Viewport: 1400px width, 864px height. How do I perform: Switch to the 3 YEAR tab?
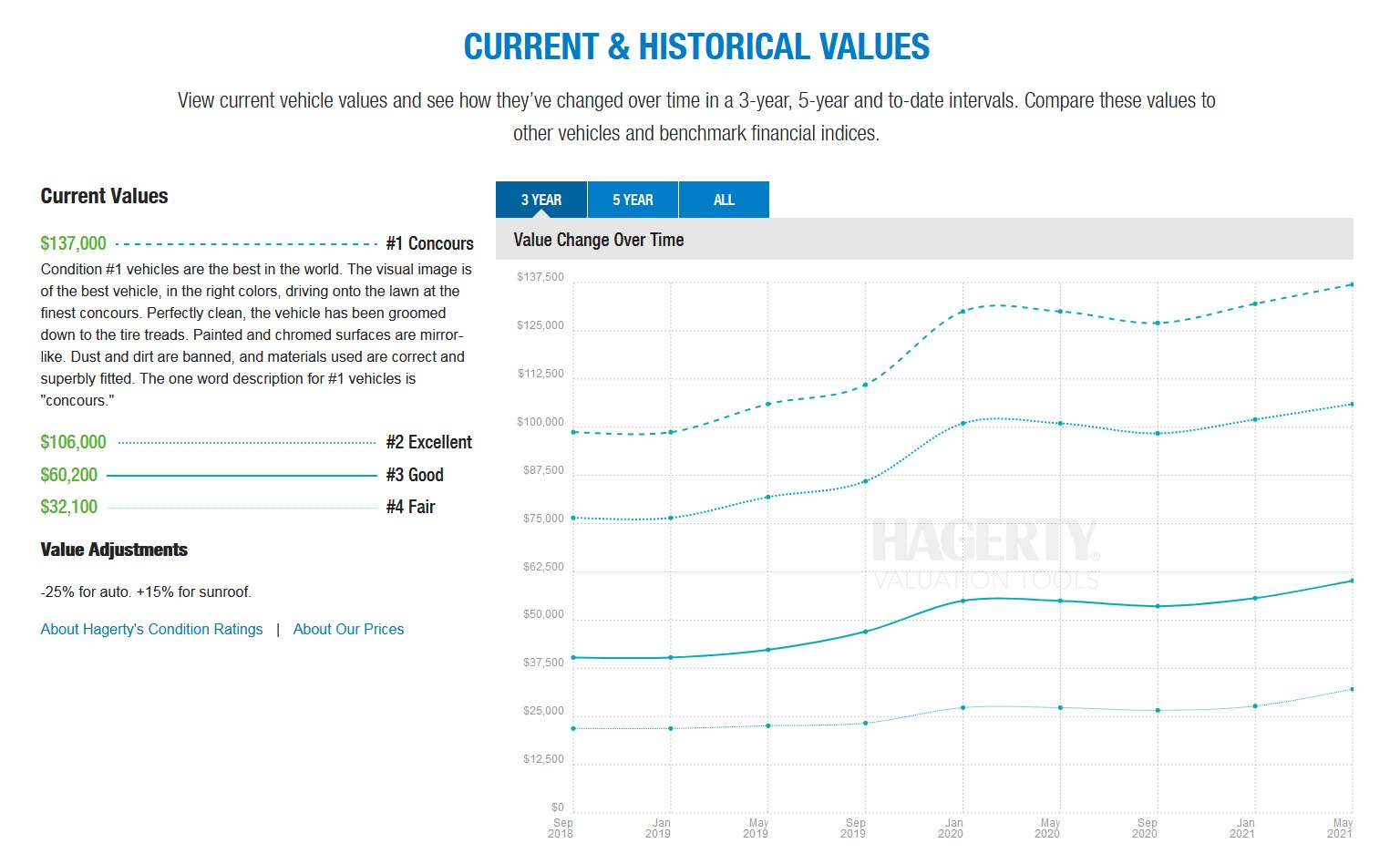[x=541, y=200]
